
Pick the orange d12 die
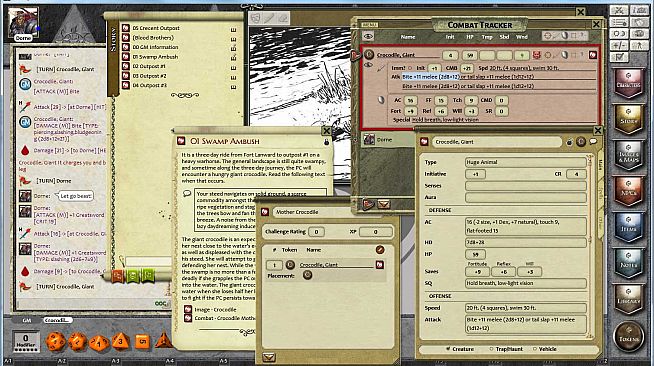point(78,342)
